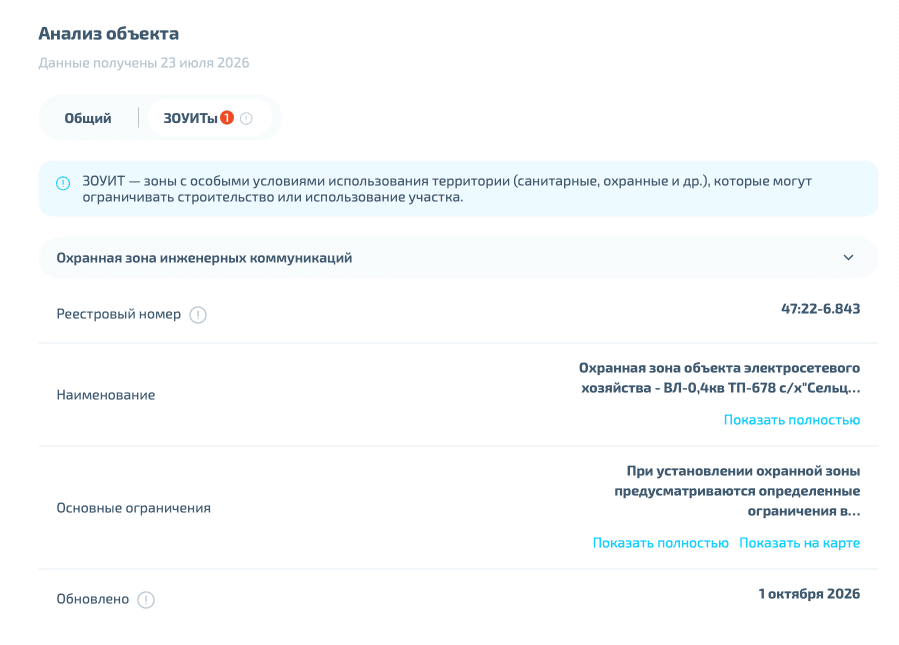899x645 pixels.
Task: Click the Охранная зона инженерных коммуникаций header
Action: click(x=458, y=257)
